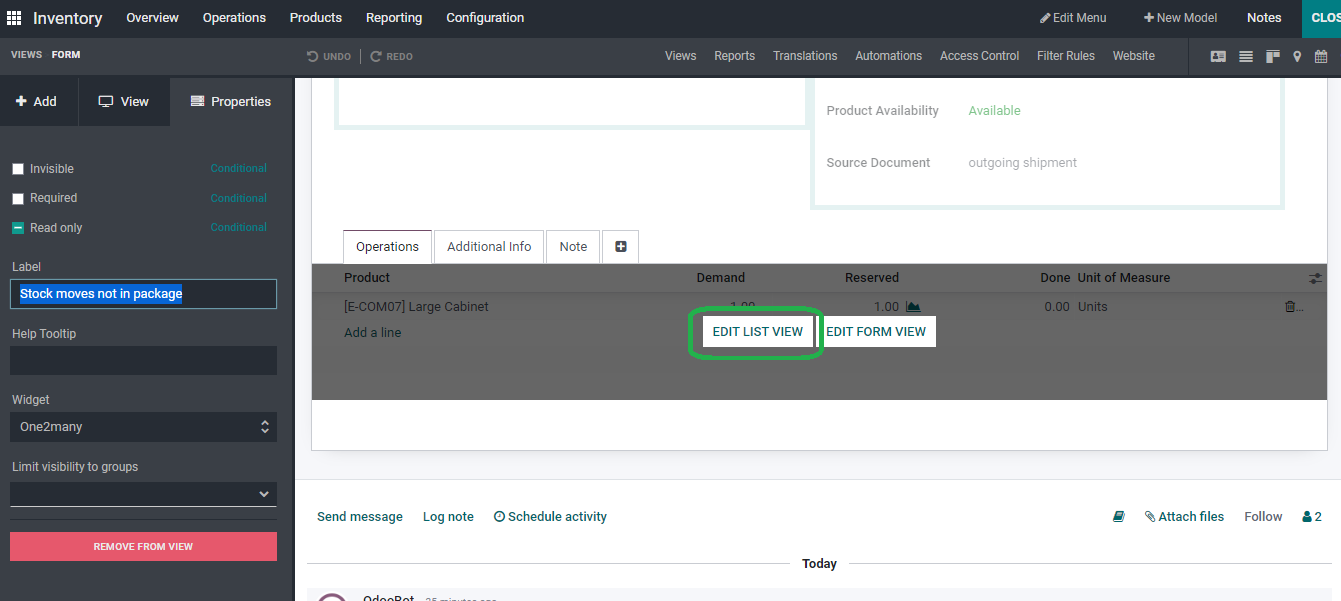The height and width of the screenshot is (601, 1341).
Task: Click the Views toolbar link
Action: point(680,56)
